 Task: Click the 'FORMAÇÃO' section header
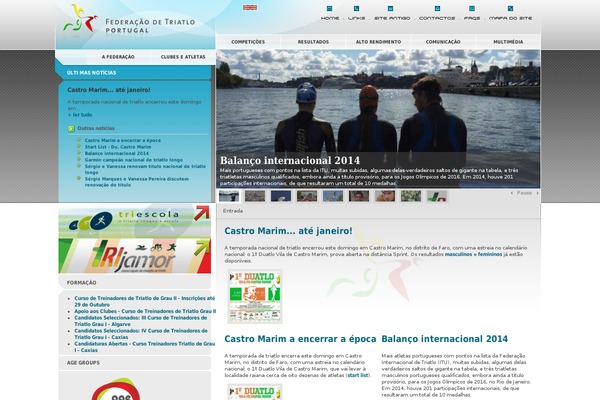(82, 283)
